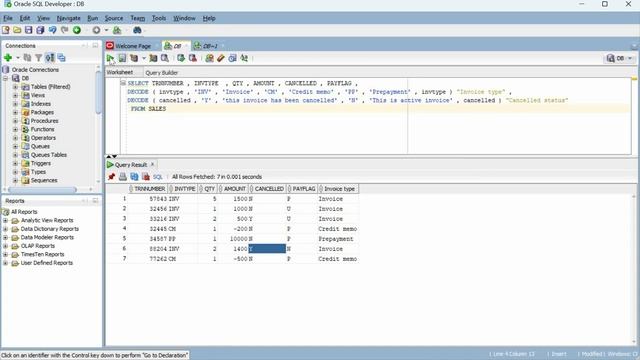
Task: Expand the Indexes node
Action: pyautogui.click(x=15, y=104)
